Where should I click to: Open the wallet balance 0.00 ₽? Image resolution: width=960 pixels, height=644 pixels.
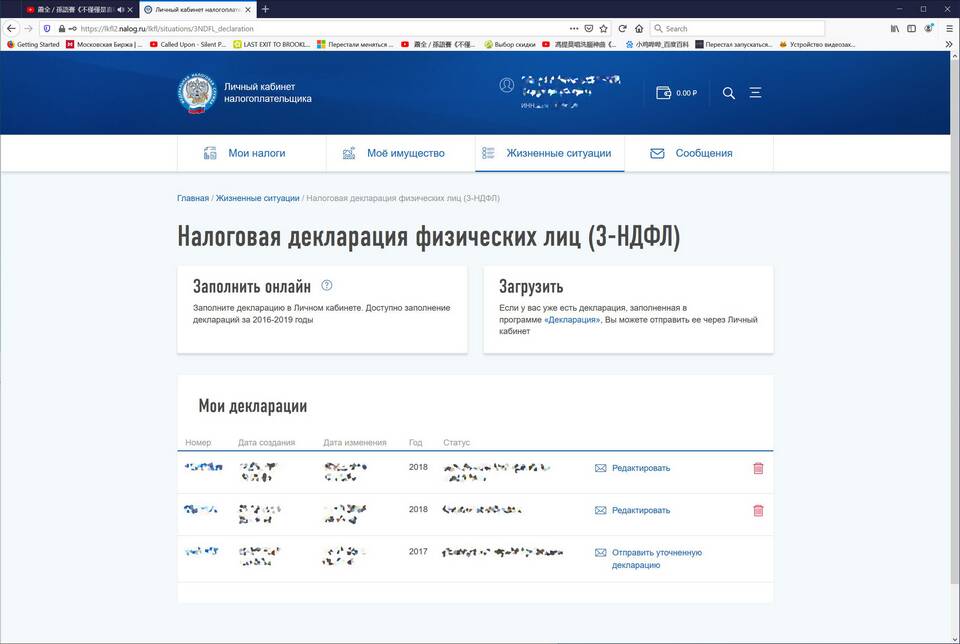tap(676, 93)
